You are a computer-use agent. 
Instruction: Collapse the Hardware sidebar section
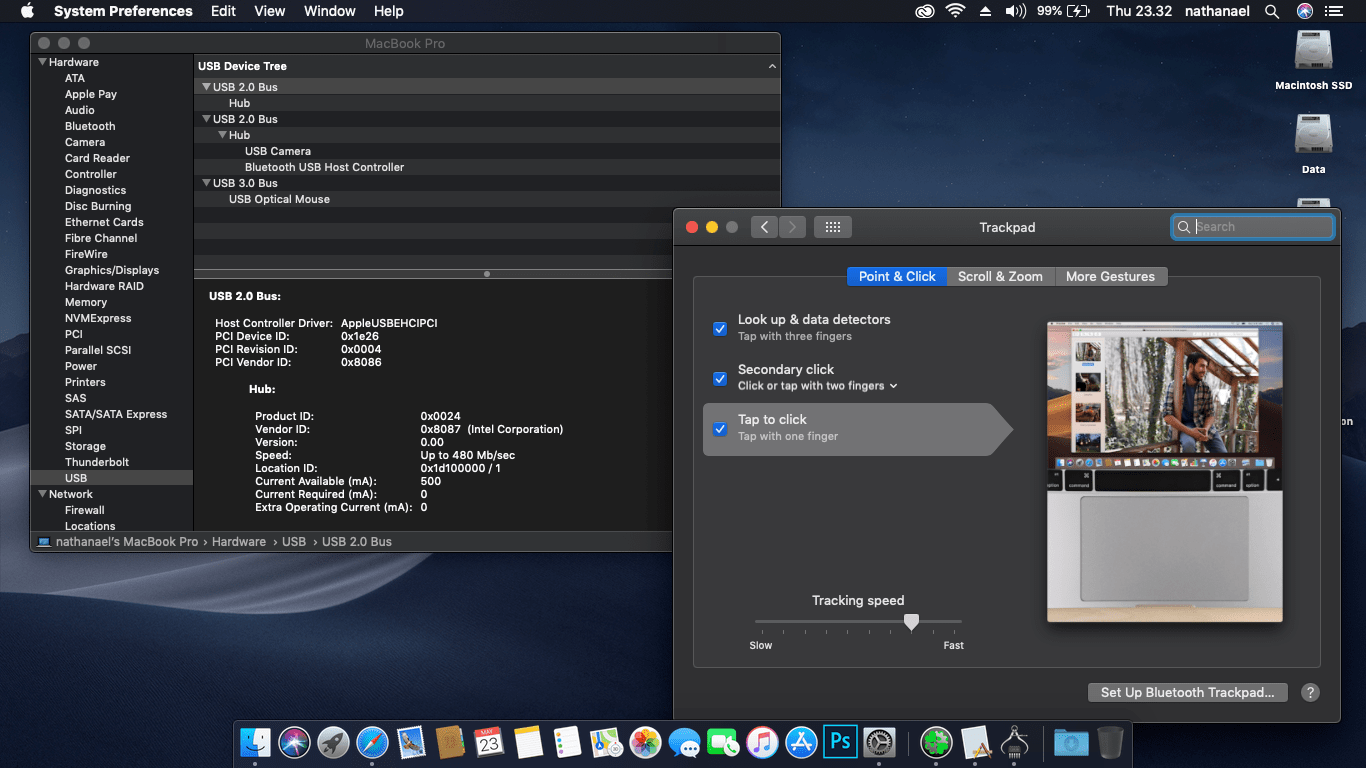point(42,62)
